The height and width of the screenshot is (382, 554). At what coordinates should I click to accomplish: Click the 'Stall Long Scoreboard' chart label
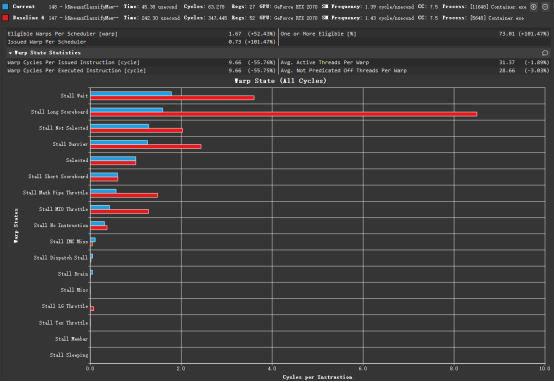(x=59, y=112)
